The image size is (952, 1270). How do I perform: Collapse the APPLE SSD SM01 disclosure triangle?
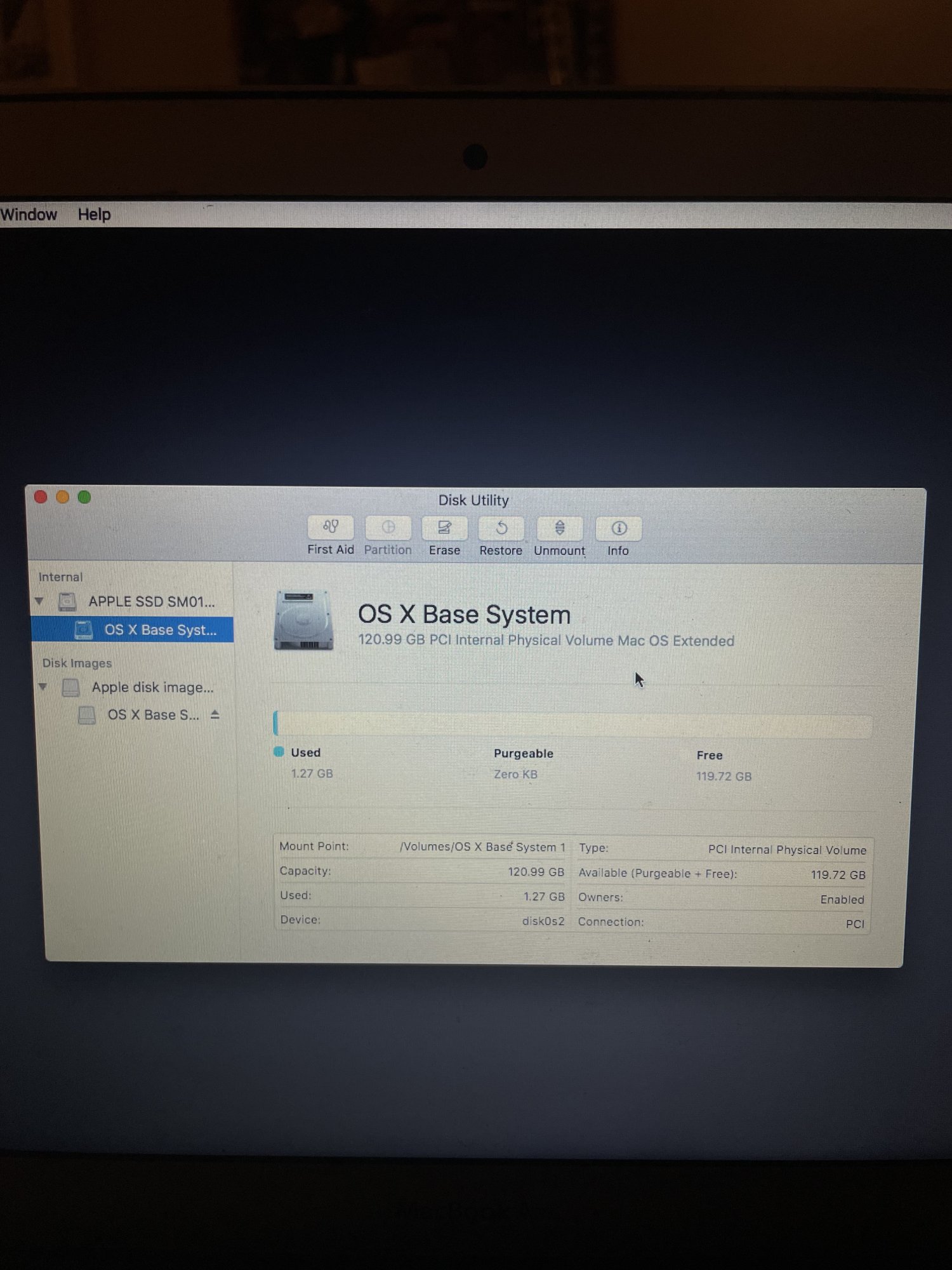coord(39,601)
